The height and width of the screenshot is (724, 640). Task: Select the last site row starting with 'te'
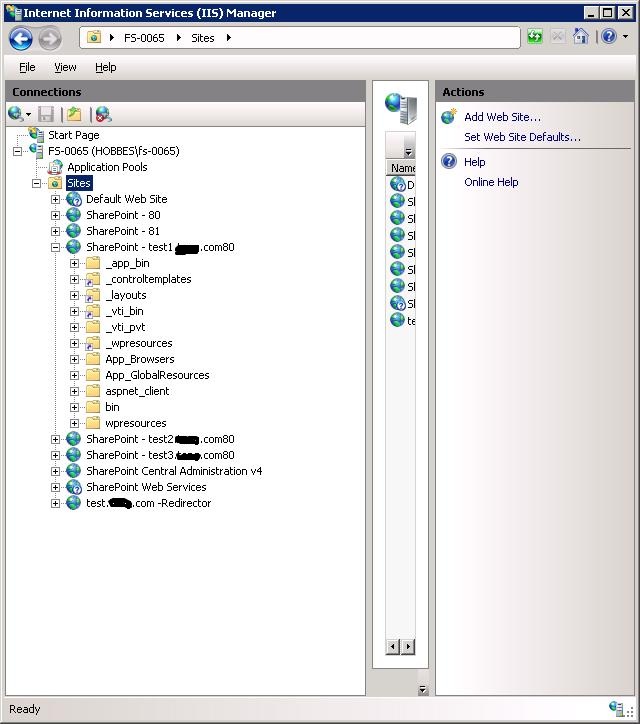click(402, 320)
